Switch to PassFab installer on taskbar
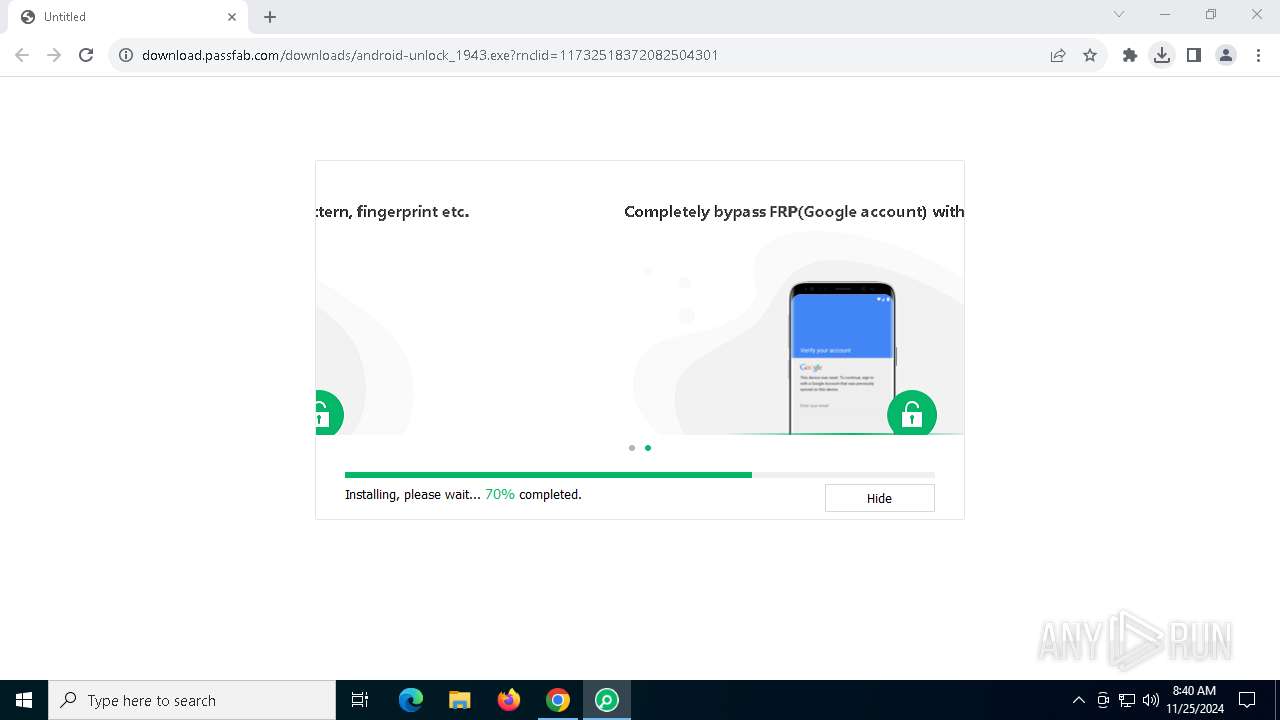The image size is (1280, 720). pyautogui.click(x=607, y=700)
